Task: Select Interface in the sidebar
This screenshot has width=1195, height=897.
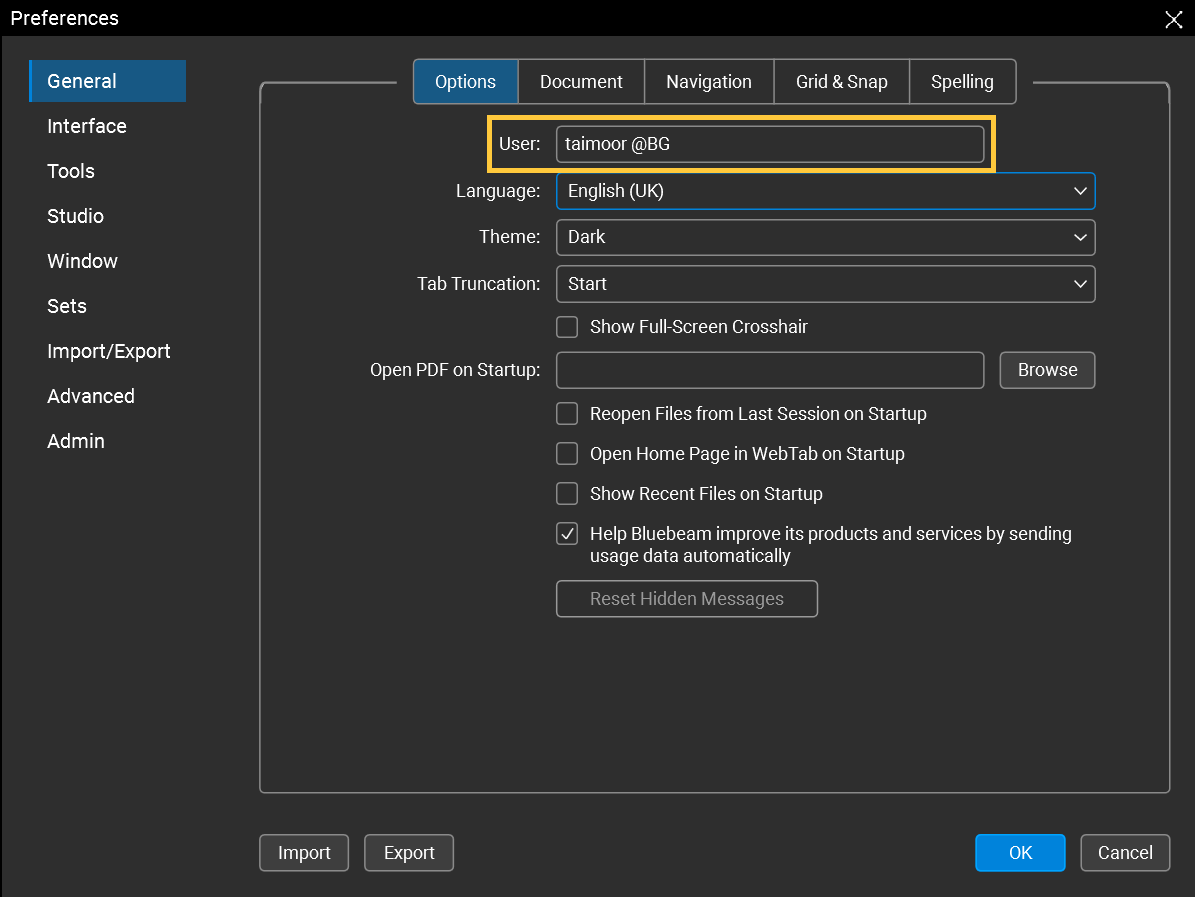Action: pos(86,126)
